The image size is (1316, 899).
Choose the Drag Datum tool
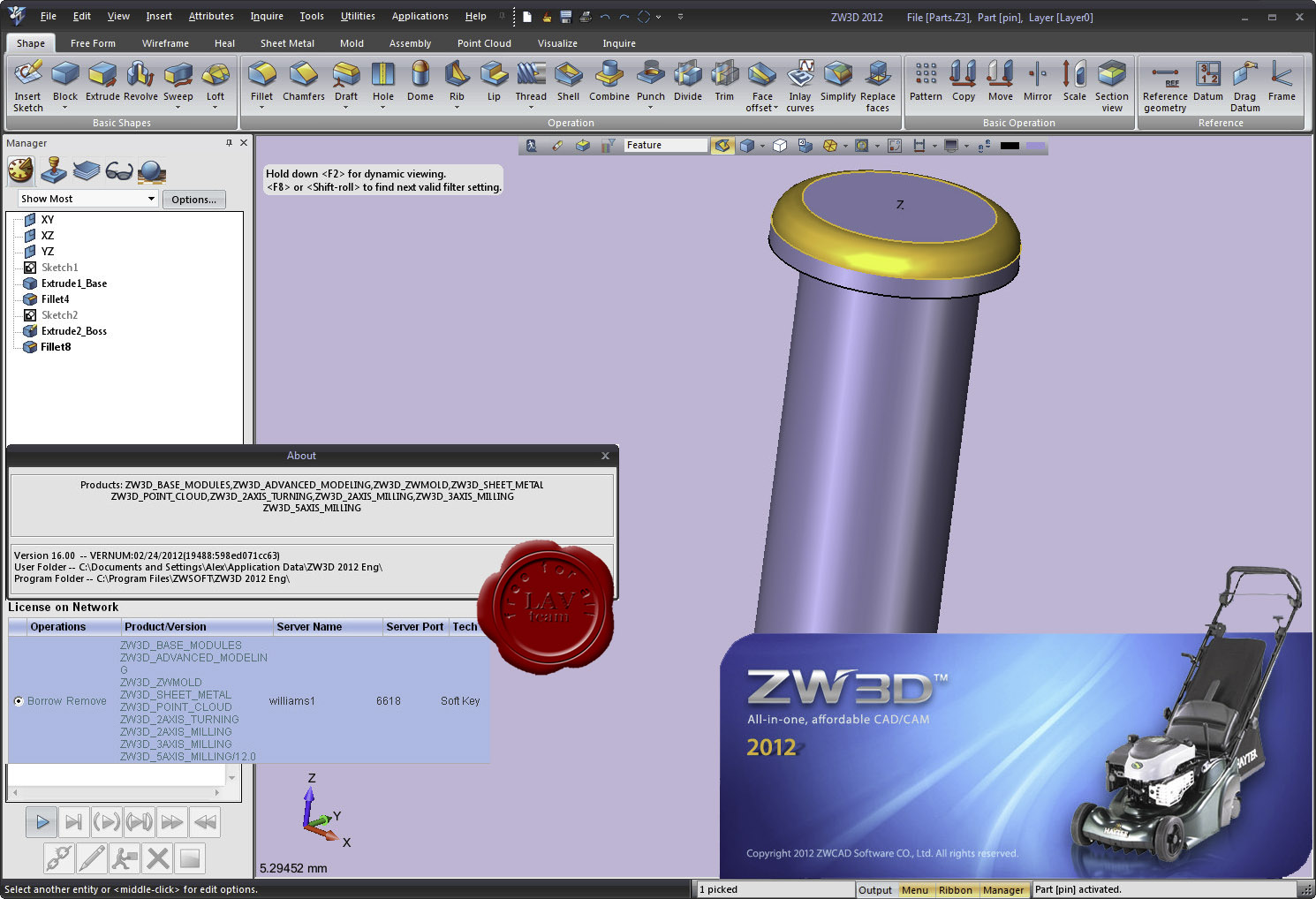coord(1245,86)
